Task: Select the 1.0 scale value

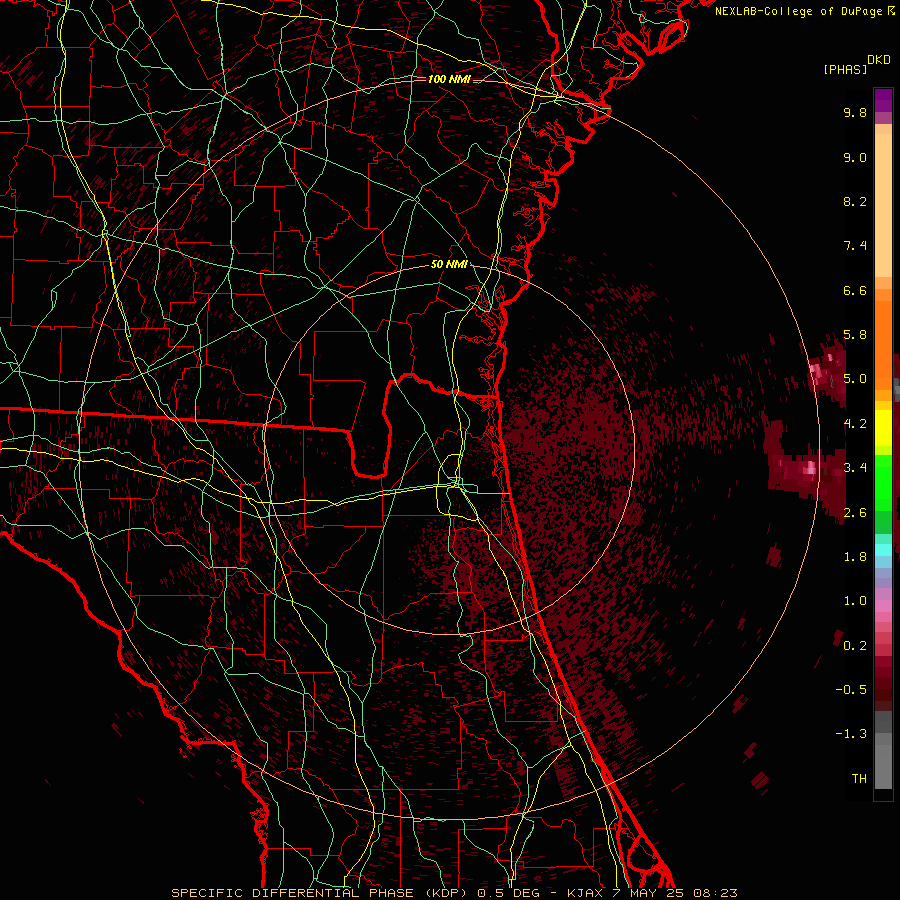Action: pyautogui.click(x=855, y=601)
